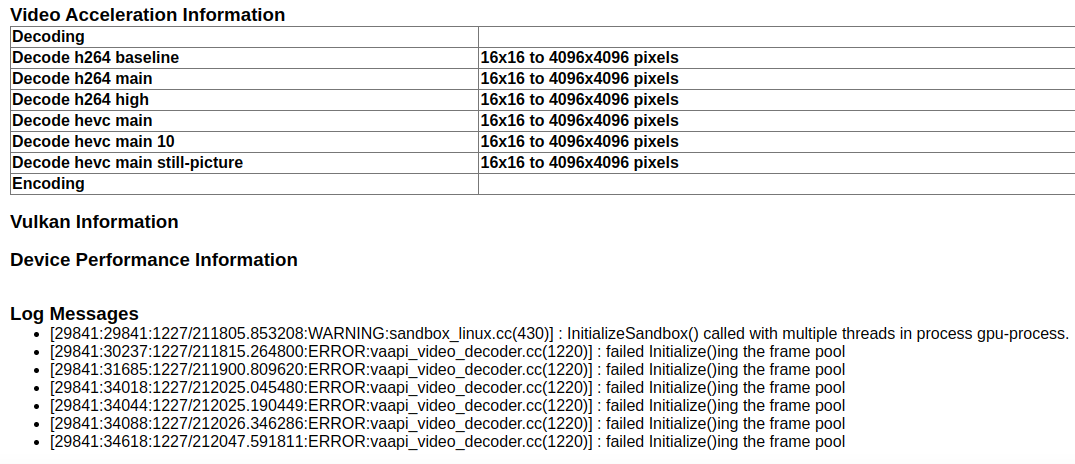Click the sandbox_linux.cc WARNING log entry
The width and height of the screenshot is (1075, 464).
click(x=559, y=334)
